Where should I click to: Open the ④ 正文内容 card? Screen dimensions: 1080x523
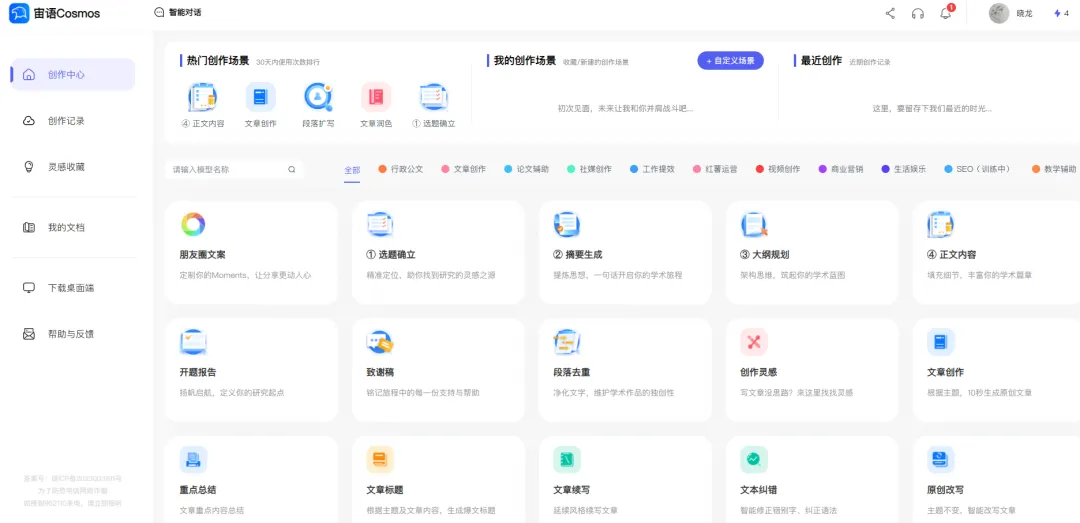click(x=996, y=252)
